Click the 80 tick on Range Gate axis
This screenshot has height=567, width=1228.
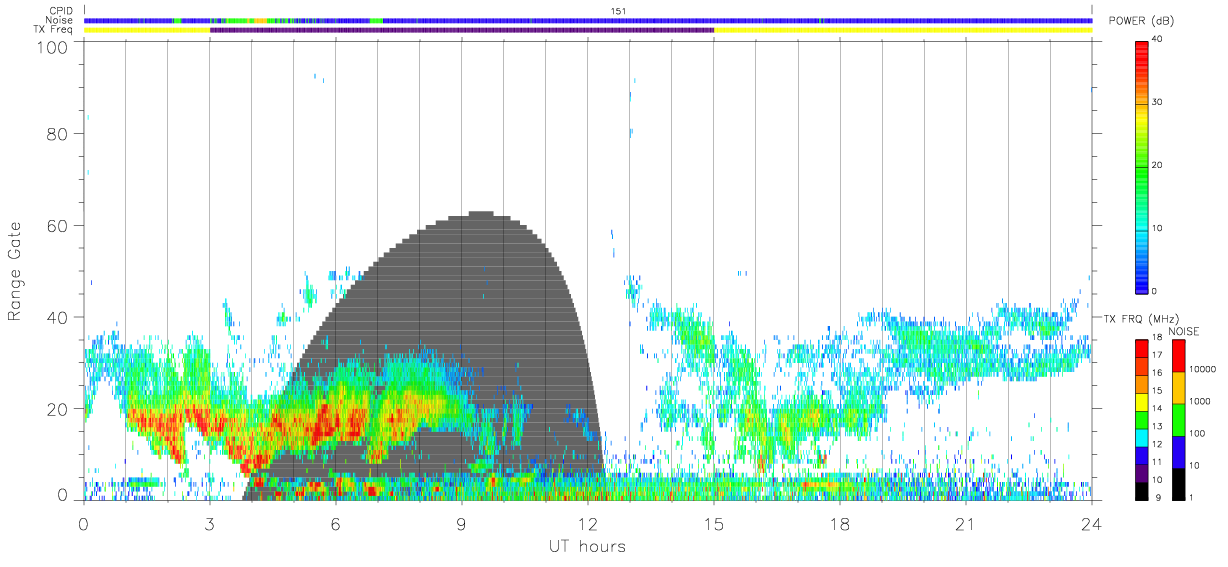click(57, 134)
